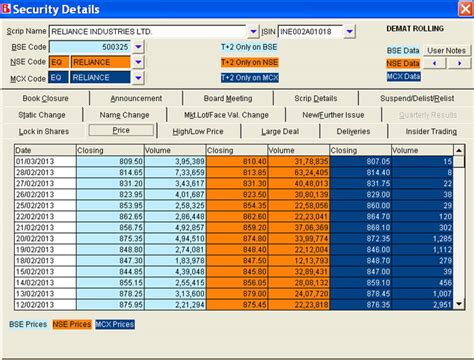Switch to the Book Closure tab
Viewport: 474px width, 360px height.
[x=45, y=98]
